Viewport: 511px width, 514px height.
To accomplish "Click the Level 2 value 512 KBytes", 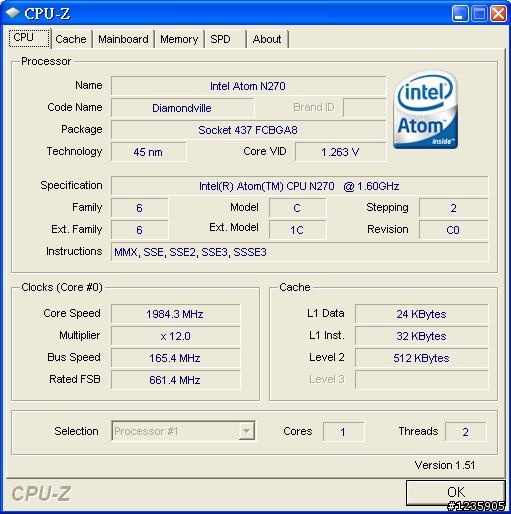I will [x=421, y=358].
